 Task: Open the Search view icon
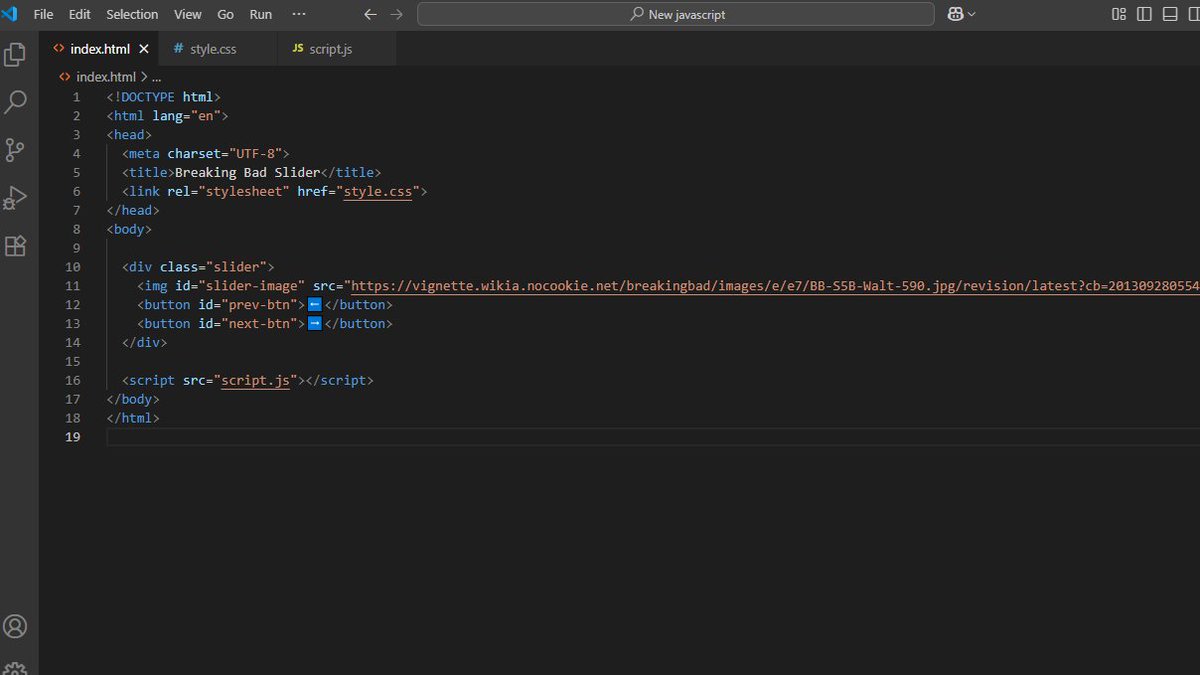coord(15,102)
